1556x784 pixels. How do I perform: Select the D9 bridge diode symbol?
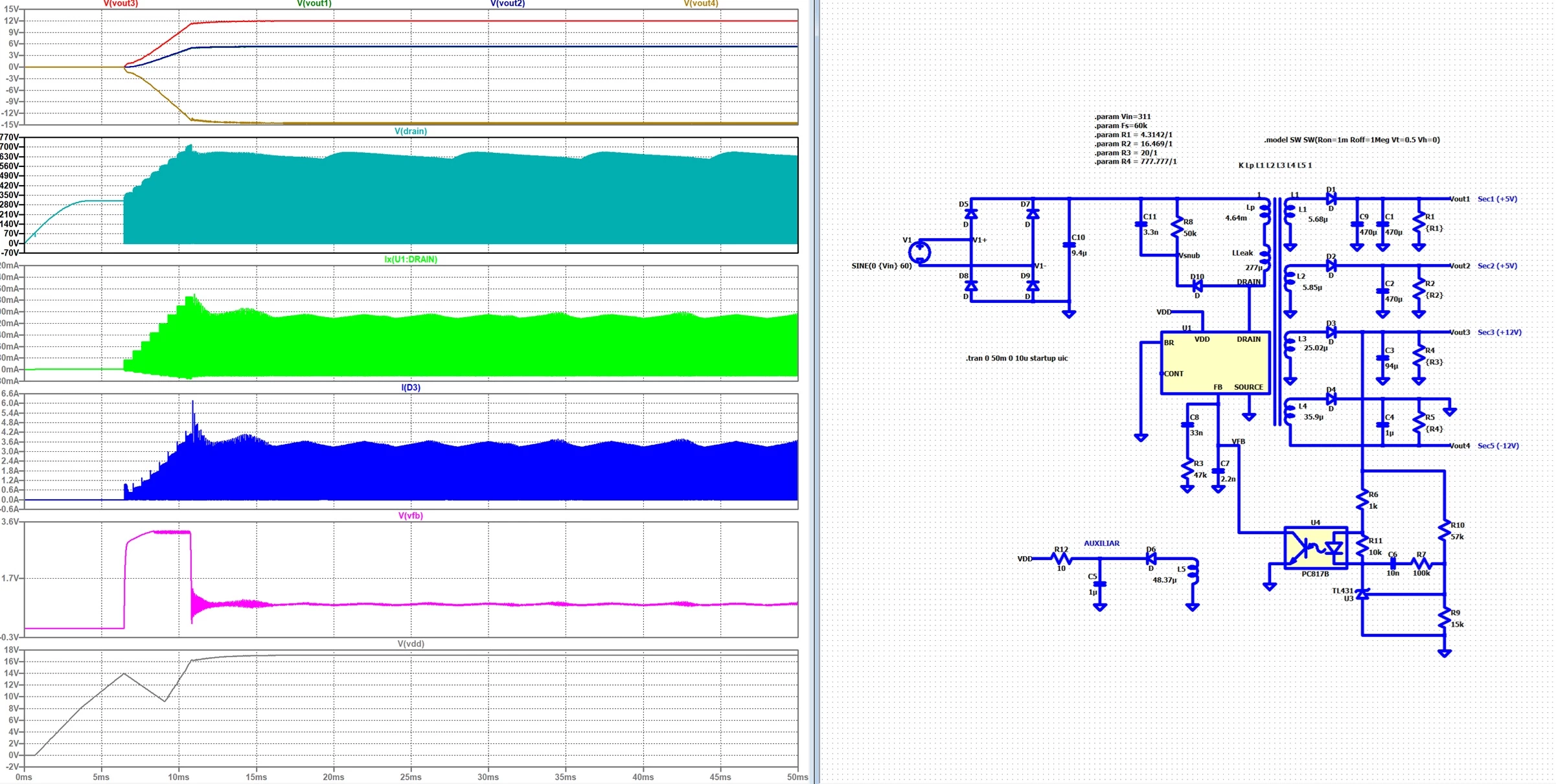(x=1033, y=286)
